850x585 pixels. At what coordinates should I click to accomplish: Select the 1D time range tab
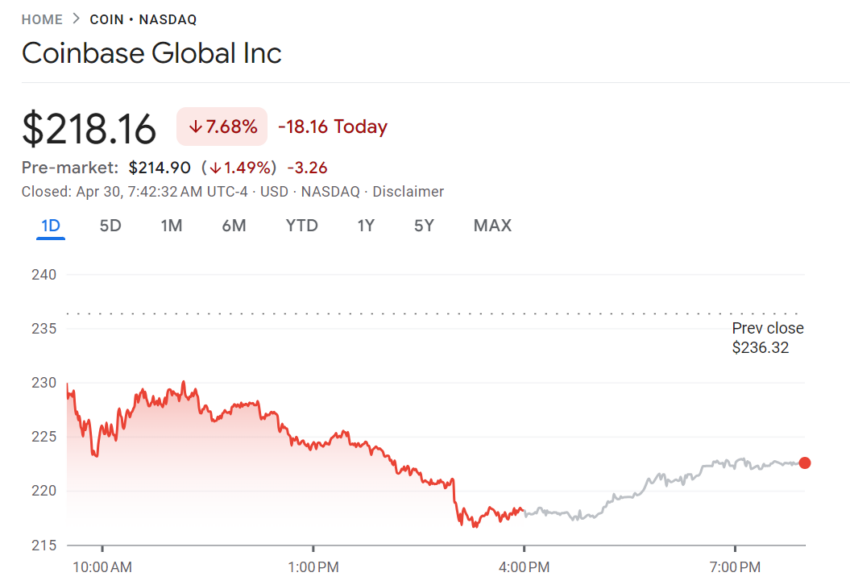tap(51, 226)
